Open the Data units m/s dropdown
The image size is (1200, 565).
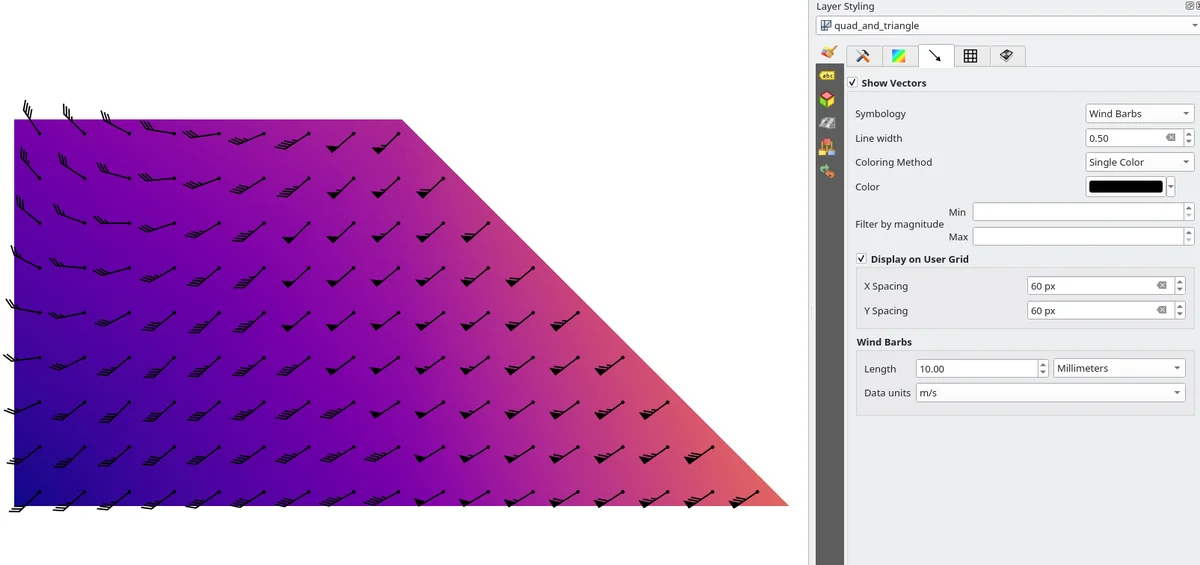point(1050,393)
